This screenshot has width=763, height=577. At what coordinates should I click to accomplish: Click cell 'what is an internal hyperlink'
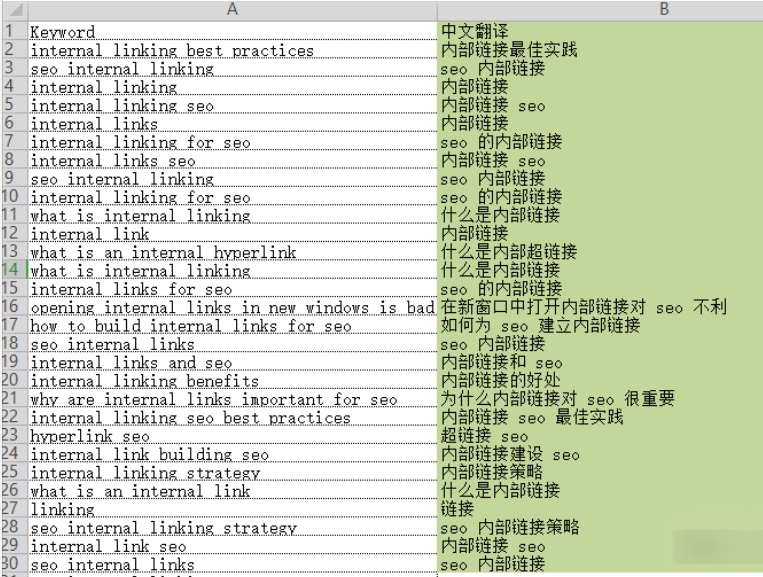point(232,251)
